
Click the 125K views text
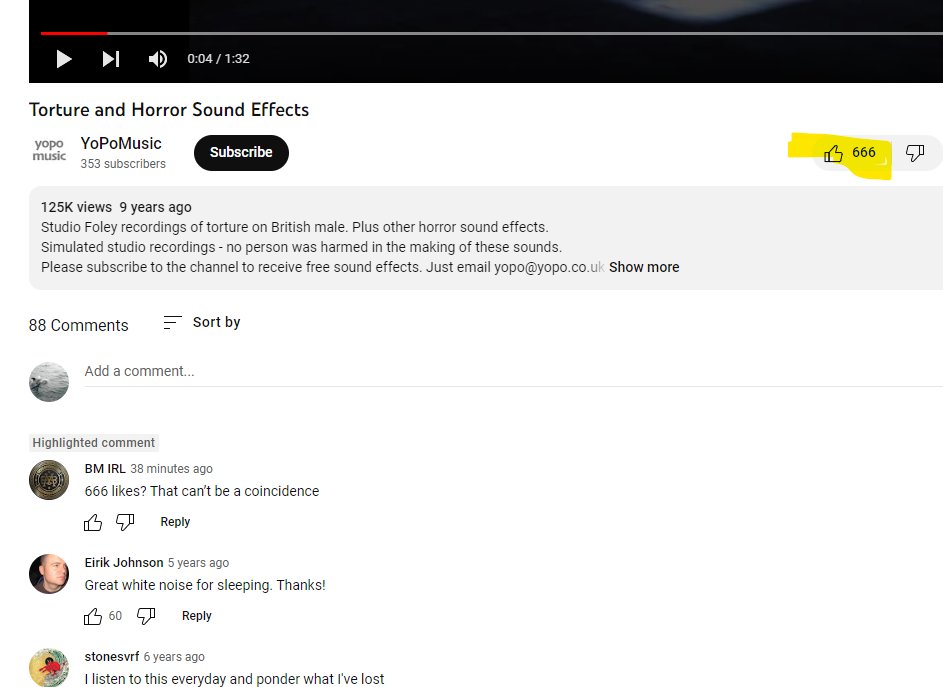(x=76, y=207)
